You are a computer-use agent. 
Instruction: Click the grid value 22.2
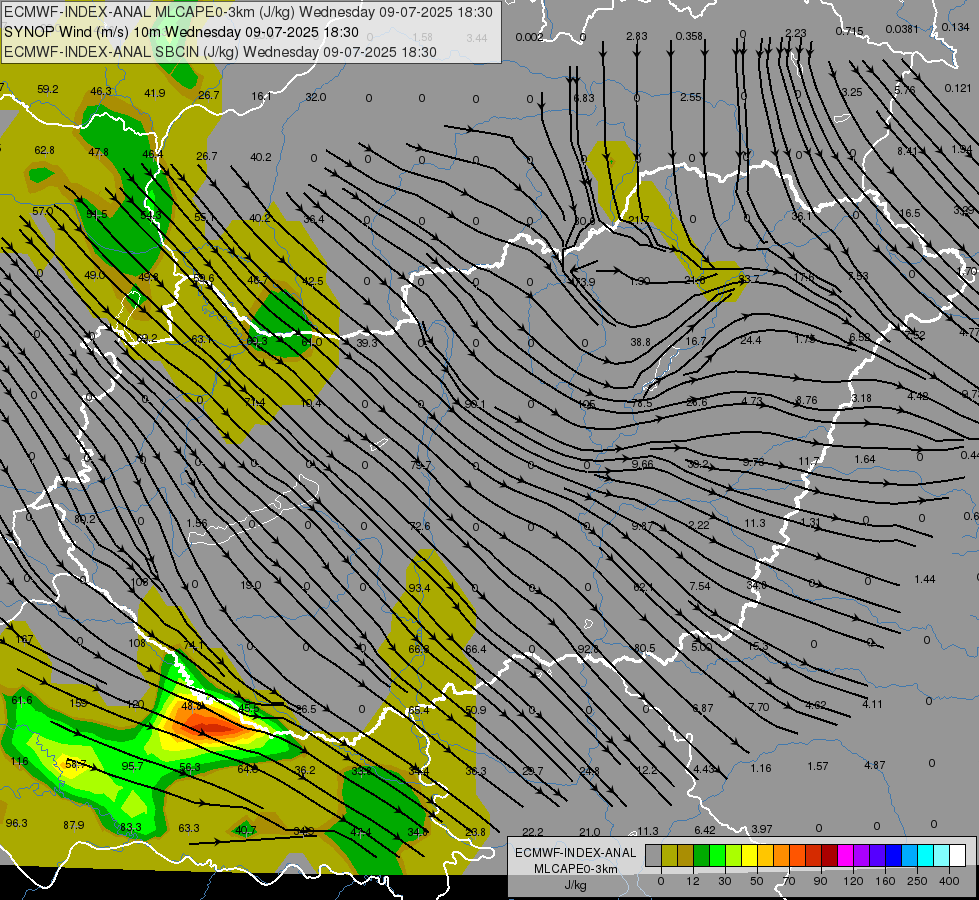532,831
